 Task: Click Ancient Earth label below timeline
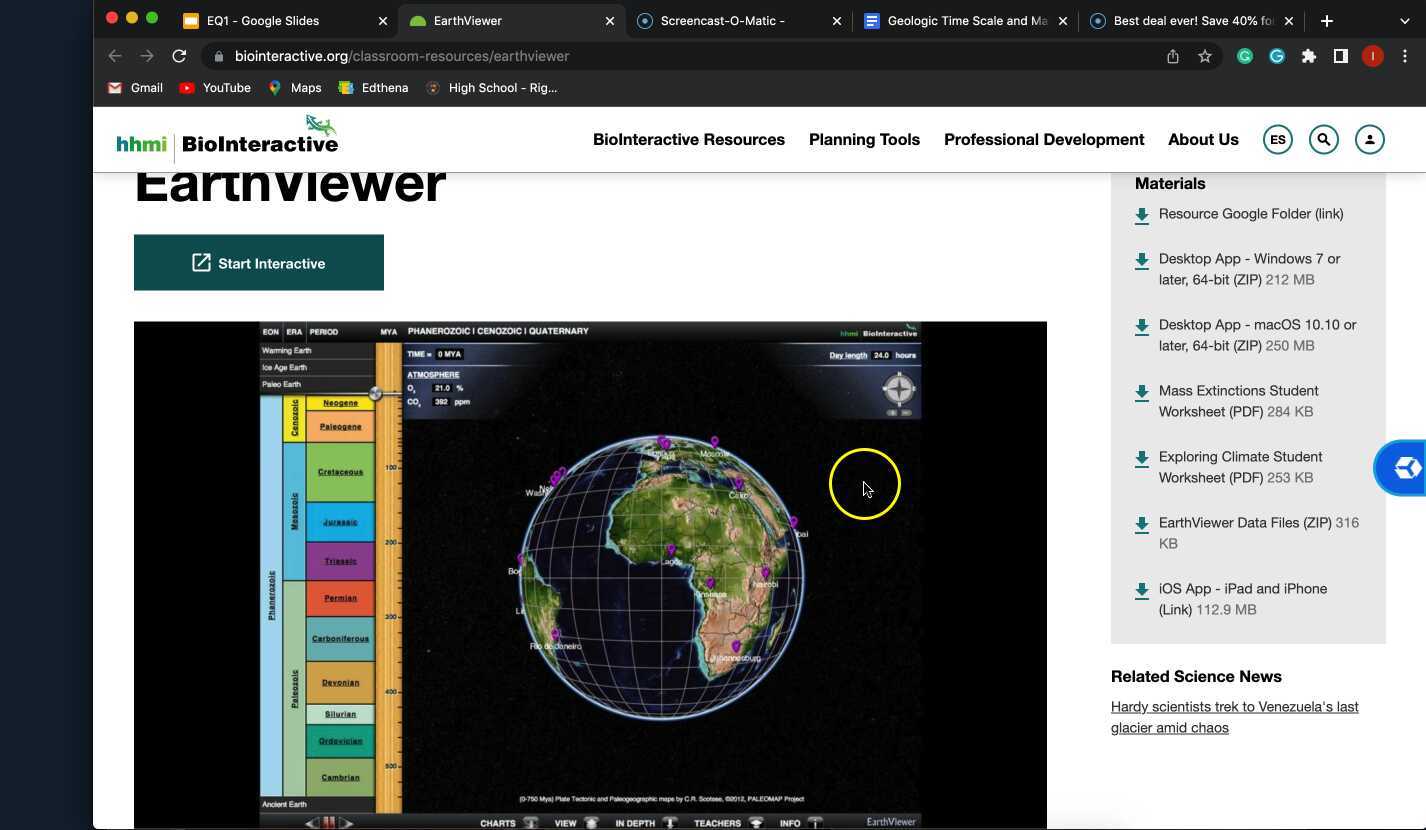pos(285,804)
